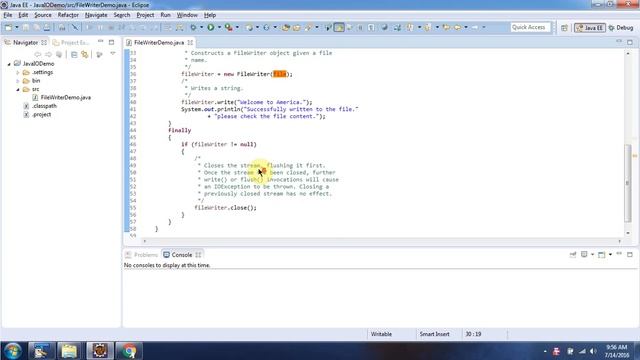Viewport: 640px width, 360px height.
Task: Select the .project file
Action: point(41,115)
